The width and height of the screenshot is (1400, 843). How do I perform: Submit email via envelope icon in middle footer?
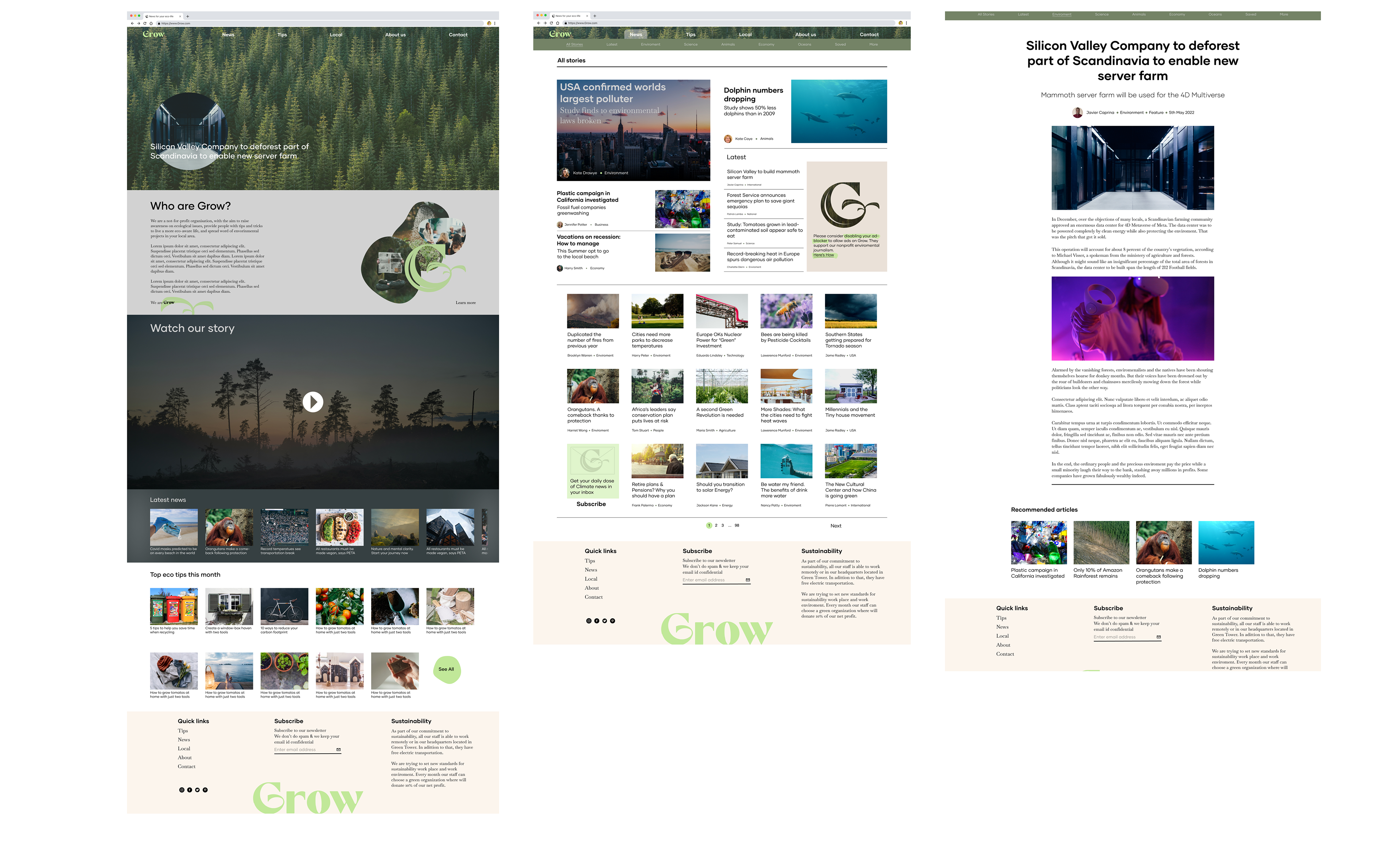(x=747, y=580)
